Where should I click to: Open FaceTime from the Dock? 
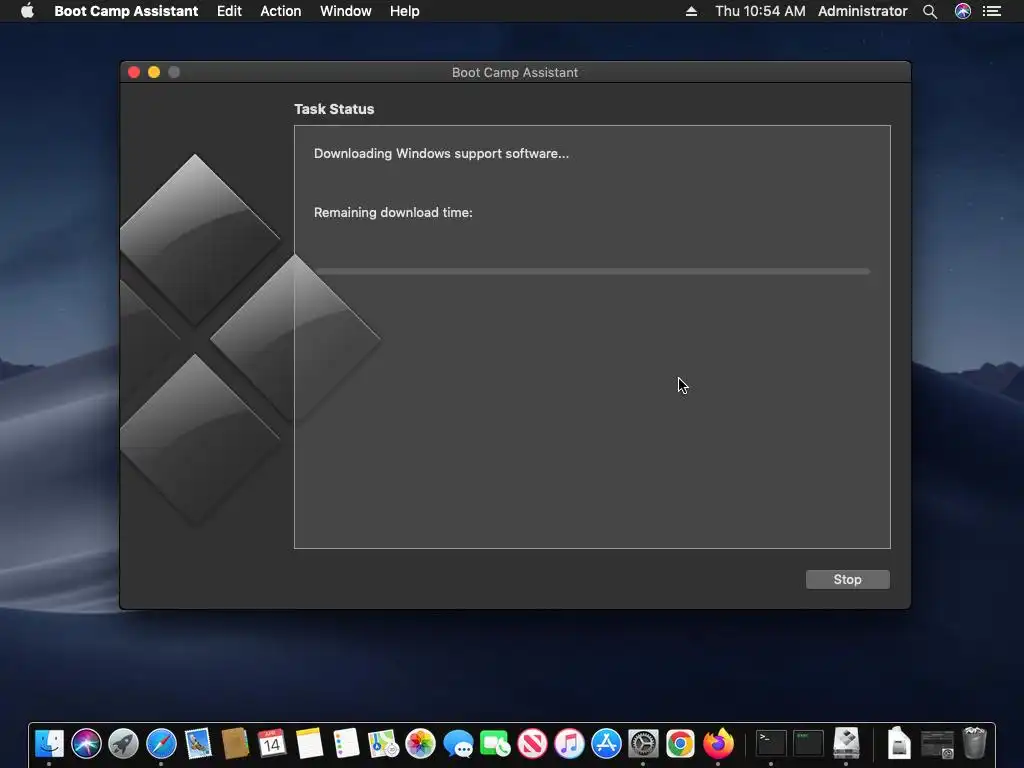point(495,743)
